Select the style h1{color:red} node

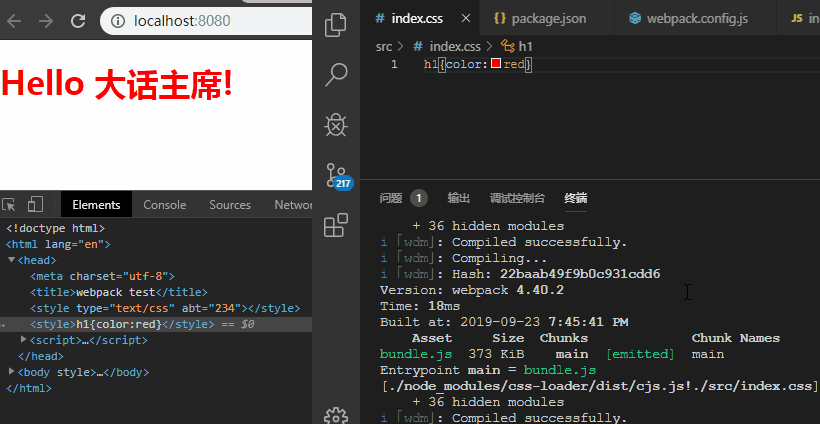122,324
